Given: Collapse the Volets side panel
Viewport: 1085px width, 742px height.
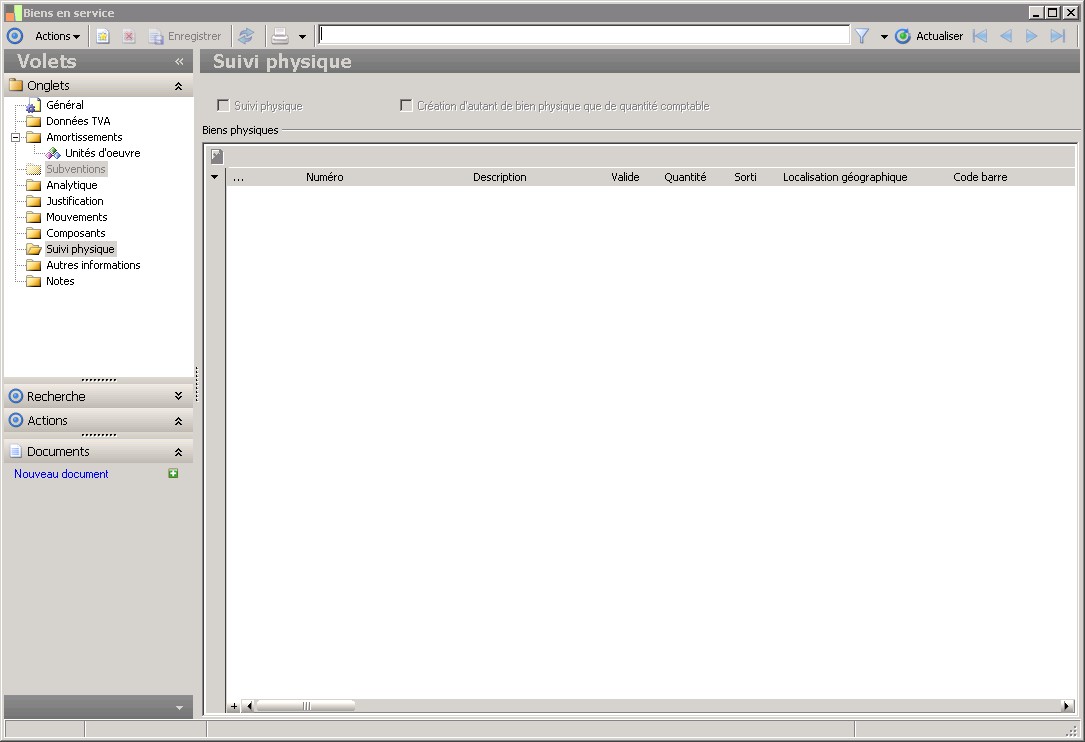Looking at the screenshot, I should tap(179, 62).
